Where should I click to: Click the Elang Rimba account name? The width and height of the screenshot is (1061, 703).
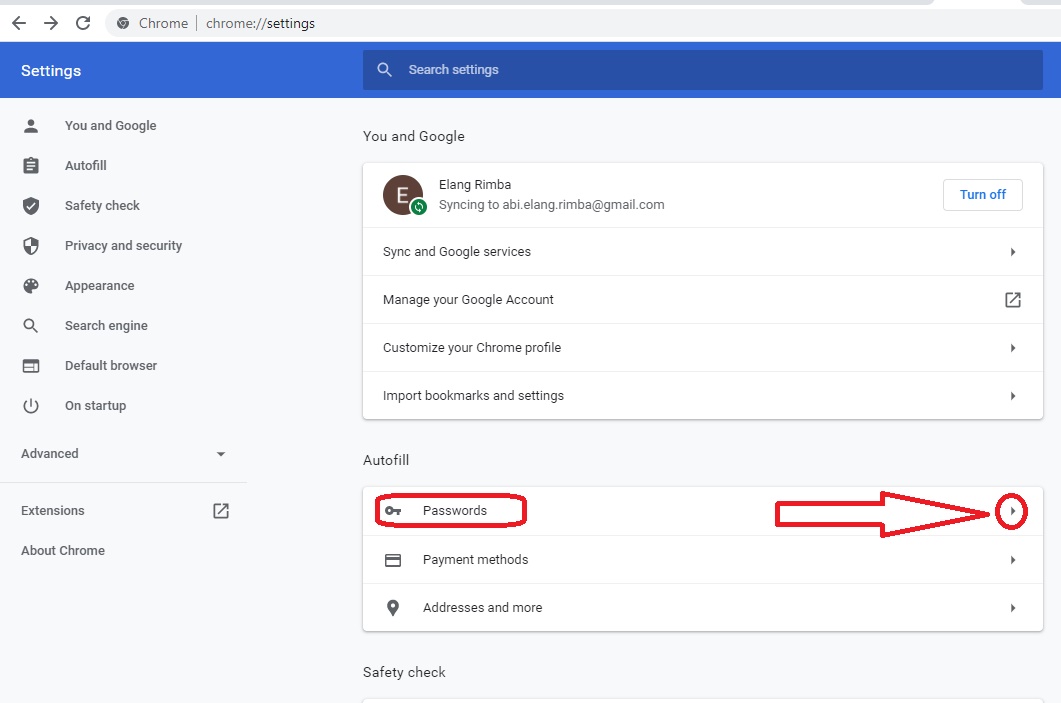475,185
